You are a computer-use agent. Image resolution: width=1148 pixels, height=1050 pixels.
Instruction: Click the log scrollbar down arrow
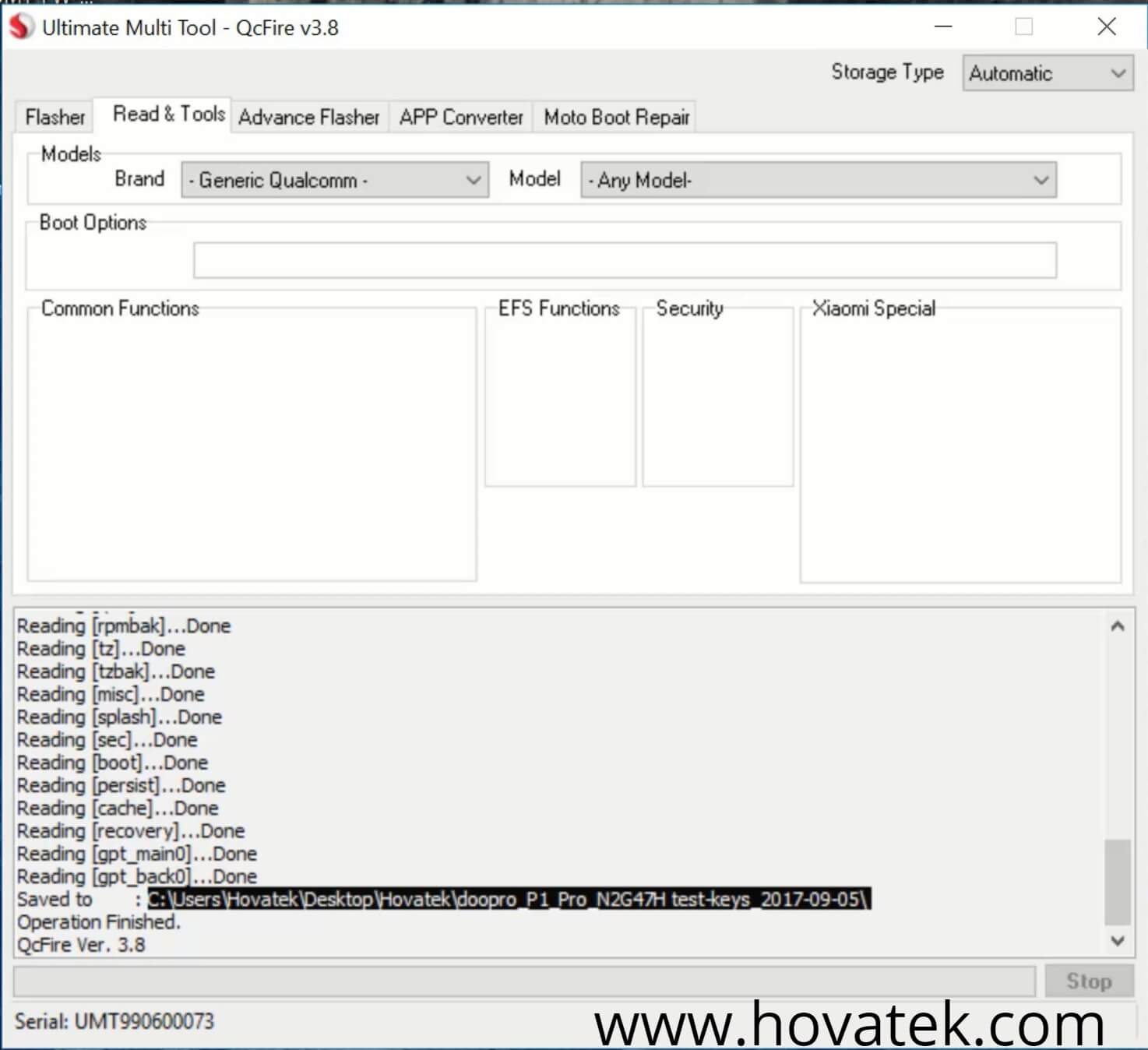coord(1118,940)
